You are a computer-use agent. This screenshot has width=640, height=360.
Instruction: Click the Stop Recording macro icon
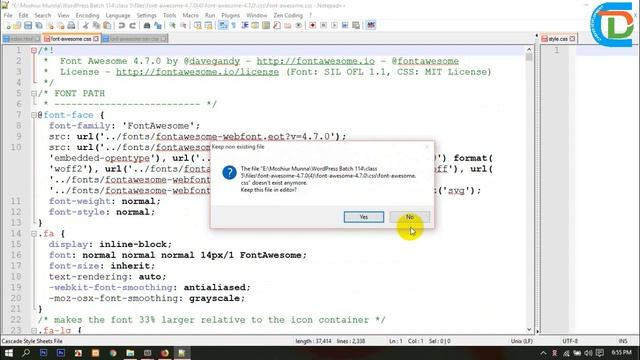324,25
